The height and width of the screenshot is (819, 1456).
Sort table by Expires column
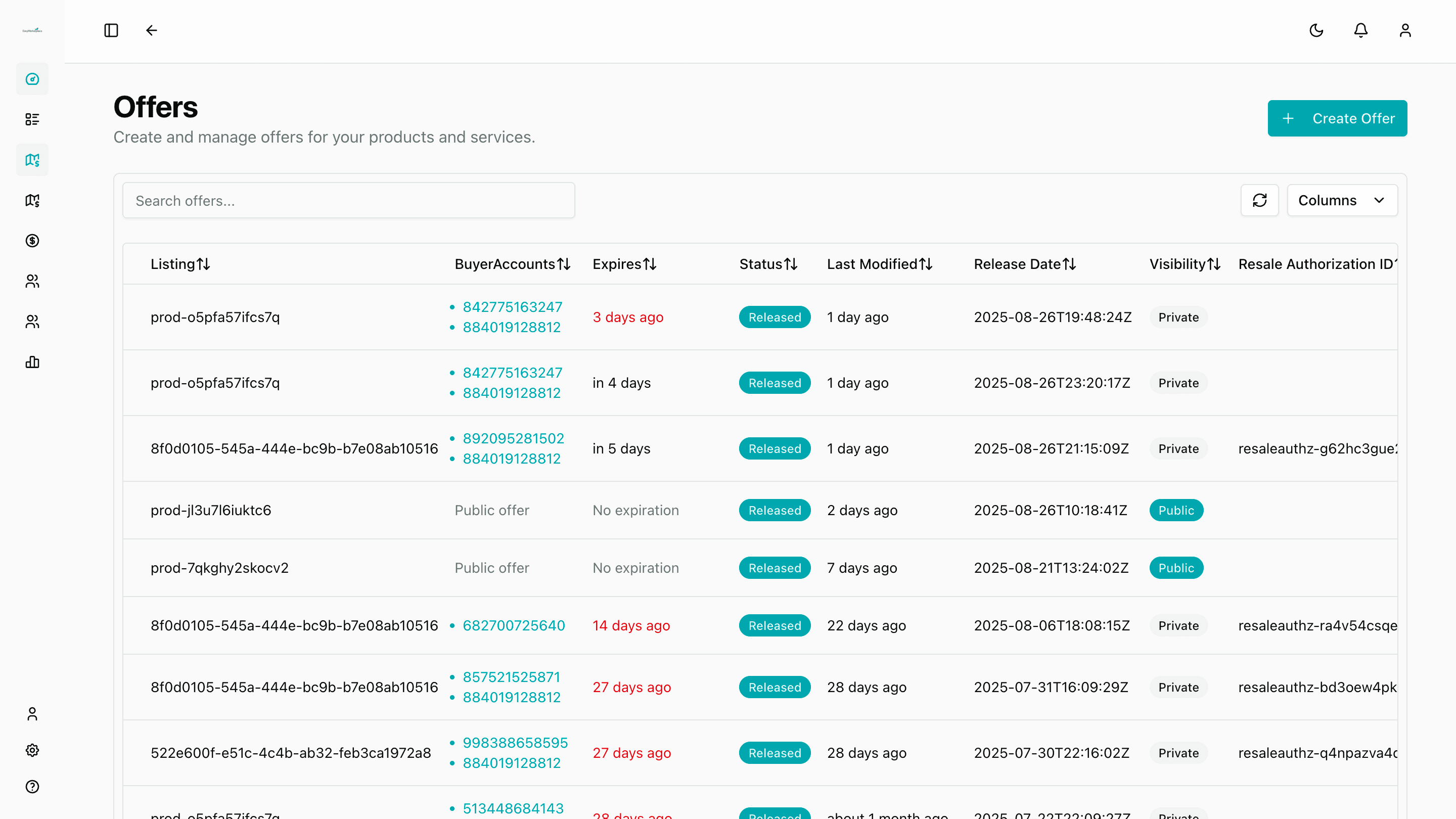[624, 264]
